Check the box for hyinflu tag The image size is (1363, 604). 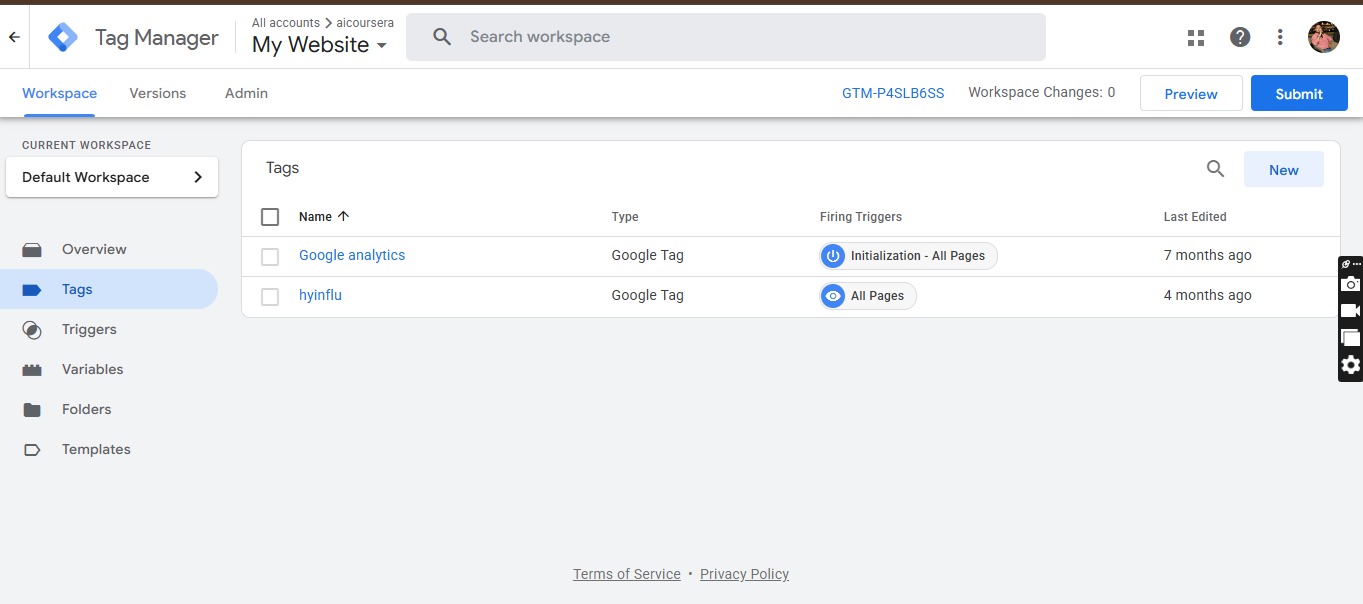[x=270, y=297]
